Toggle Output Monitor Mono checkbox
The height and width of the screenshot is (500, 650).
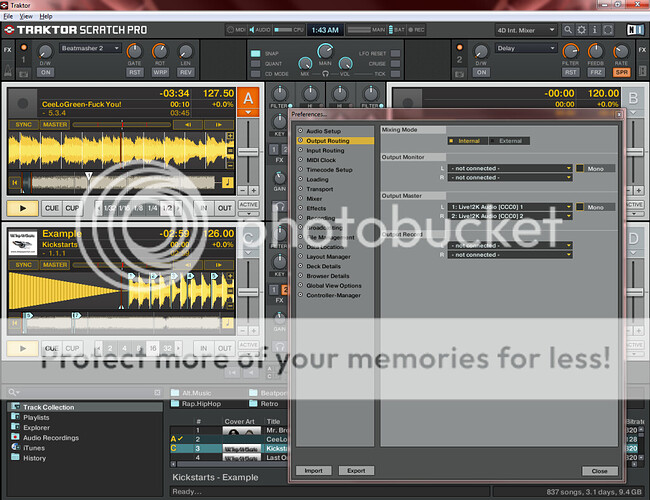pyautogui.click(x=580, y=168)
